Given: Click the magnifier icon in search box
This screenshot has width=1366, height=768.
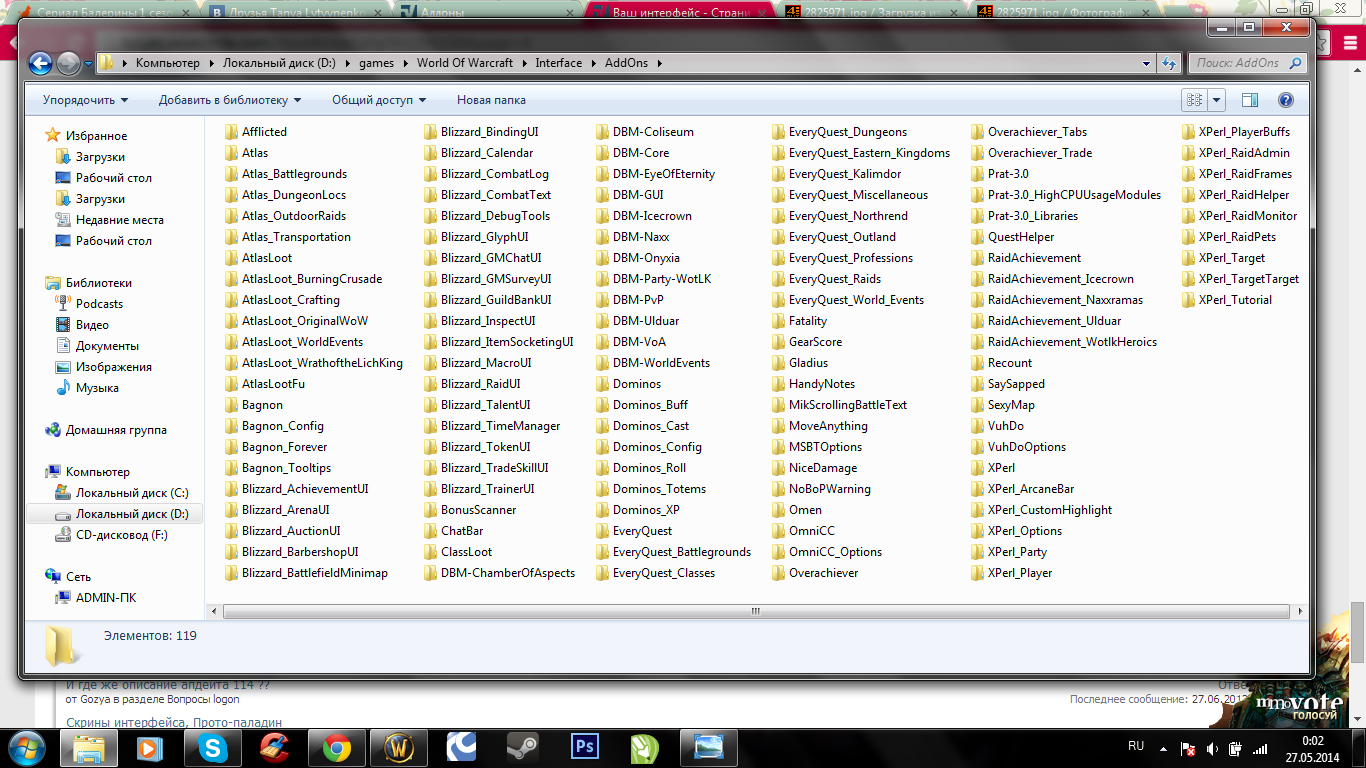Looking at the screenshot, I should 1295,63.
